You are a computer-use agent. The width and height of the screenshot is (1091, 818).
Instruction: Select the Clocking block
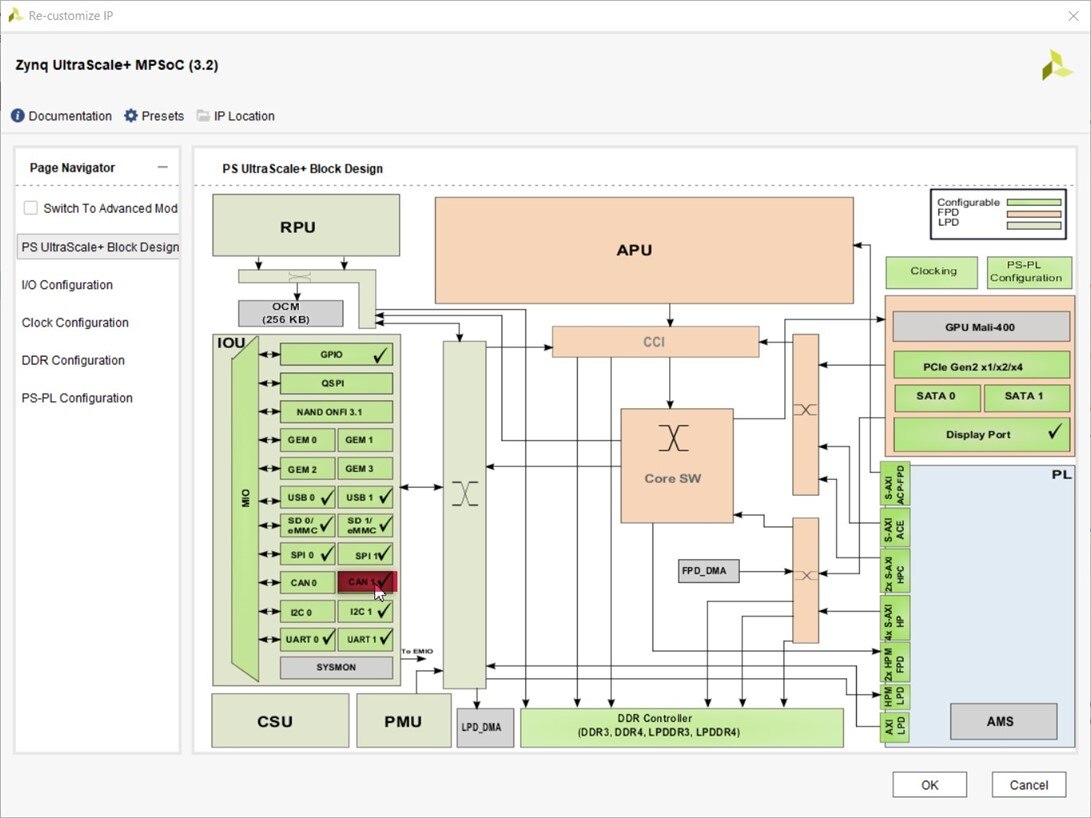click(932, 271)
